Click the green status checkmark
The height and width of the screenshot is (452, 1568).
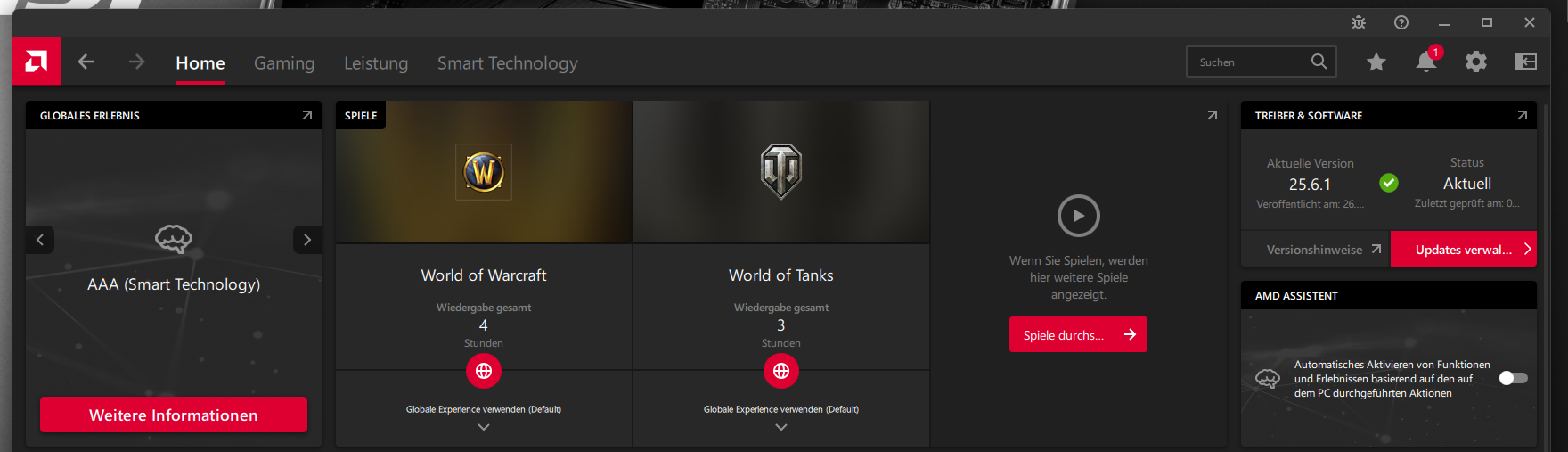click(x=1389, y=183)
